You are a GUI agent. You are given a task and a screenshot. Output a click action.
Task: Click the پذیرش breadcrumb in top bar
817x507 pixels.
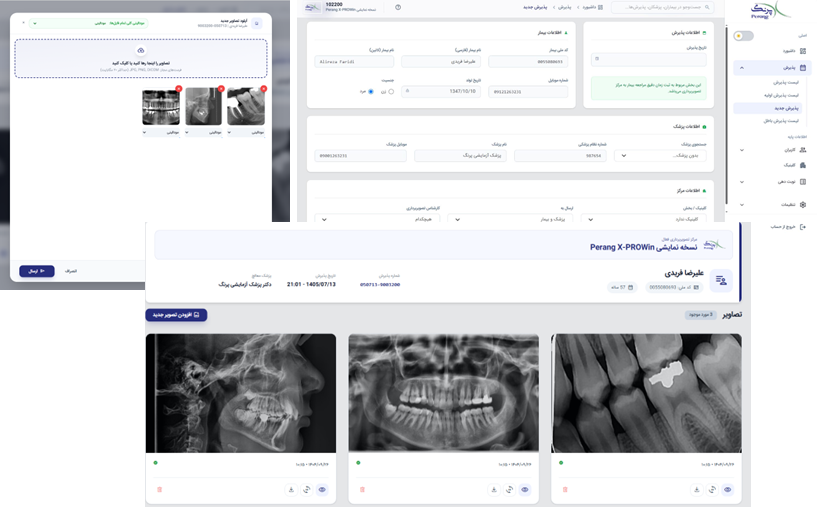(565, 7)
